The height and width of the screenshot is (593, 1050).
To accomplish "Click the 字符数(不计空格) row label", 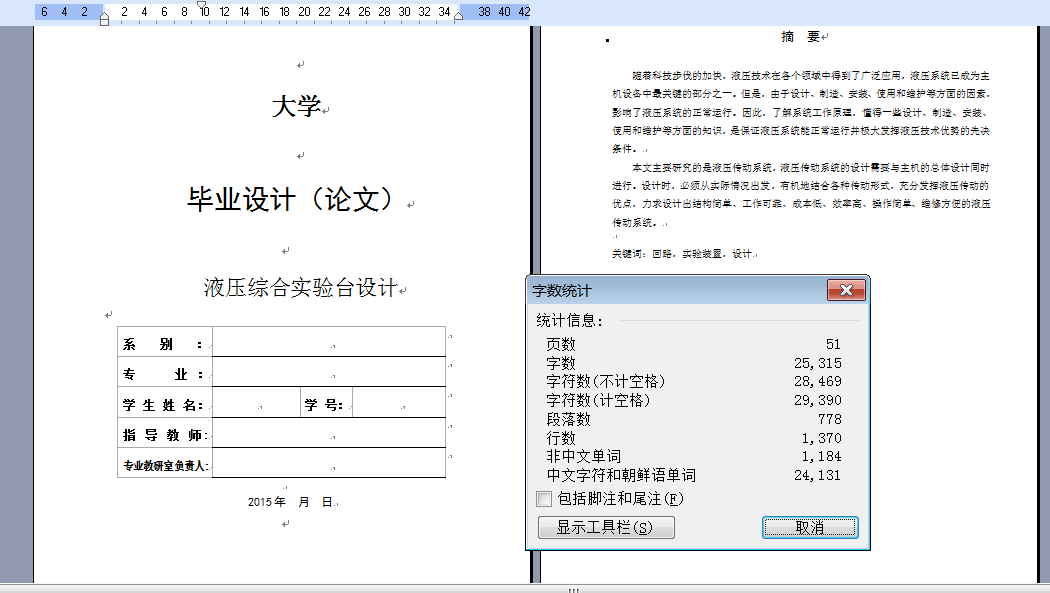I will point(605,382).
